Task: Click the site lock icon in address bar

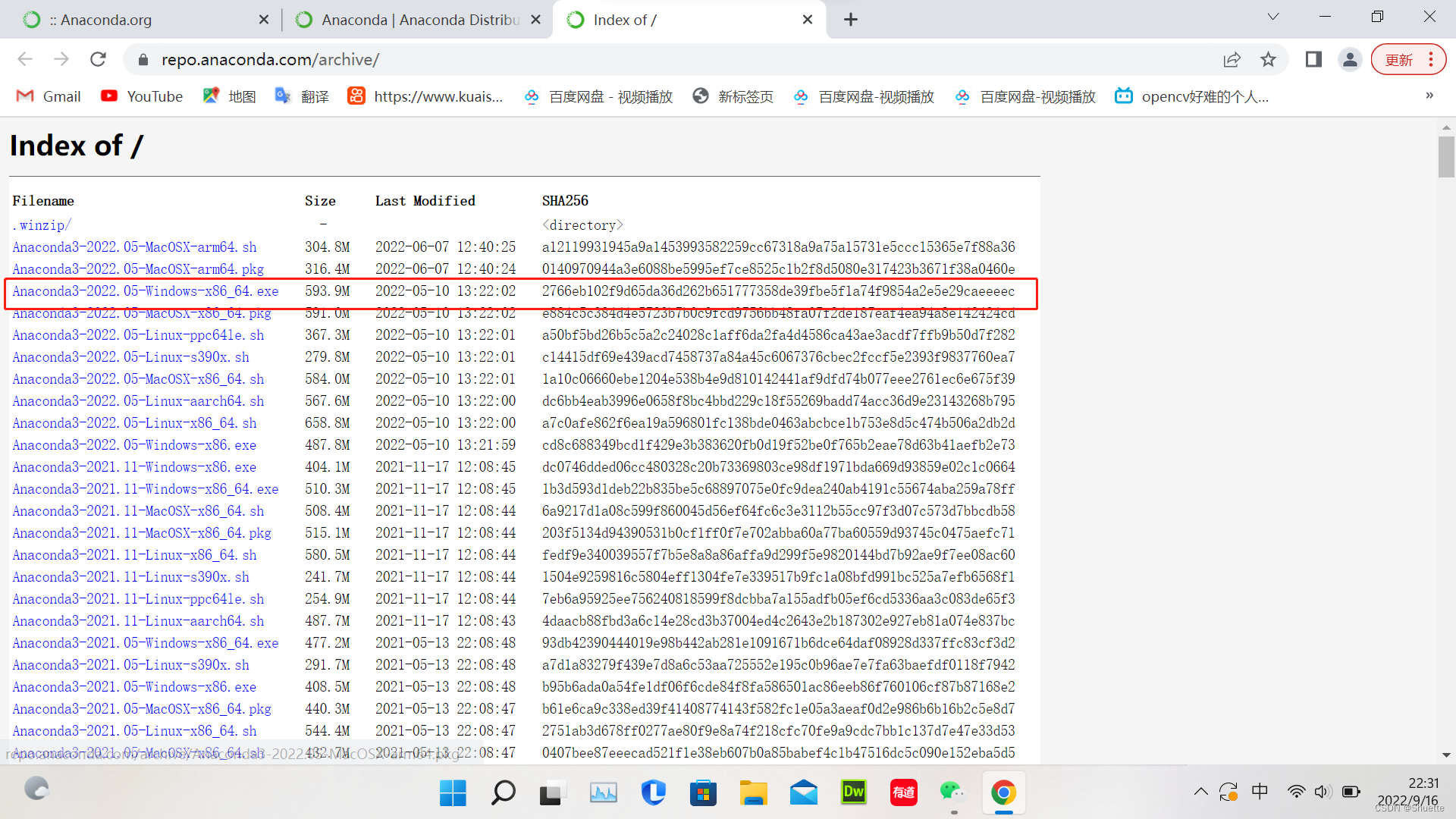Action: coord(143,59)
